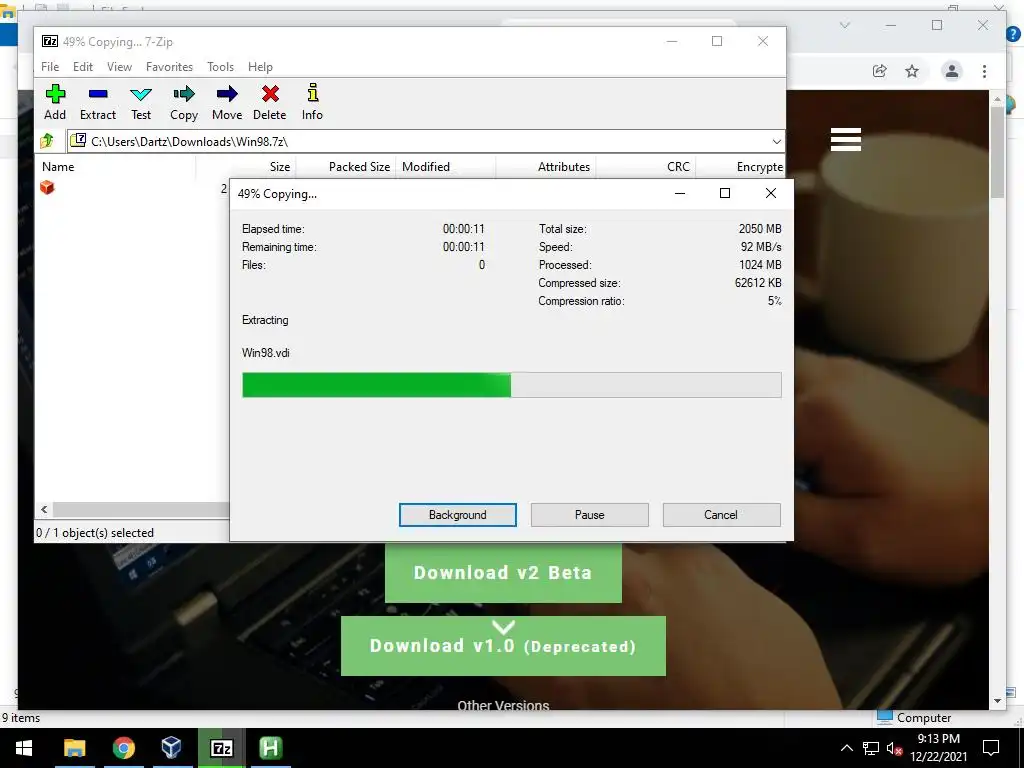
Task: Open the Tools menu
Action: [220, 67]
